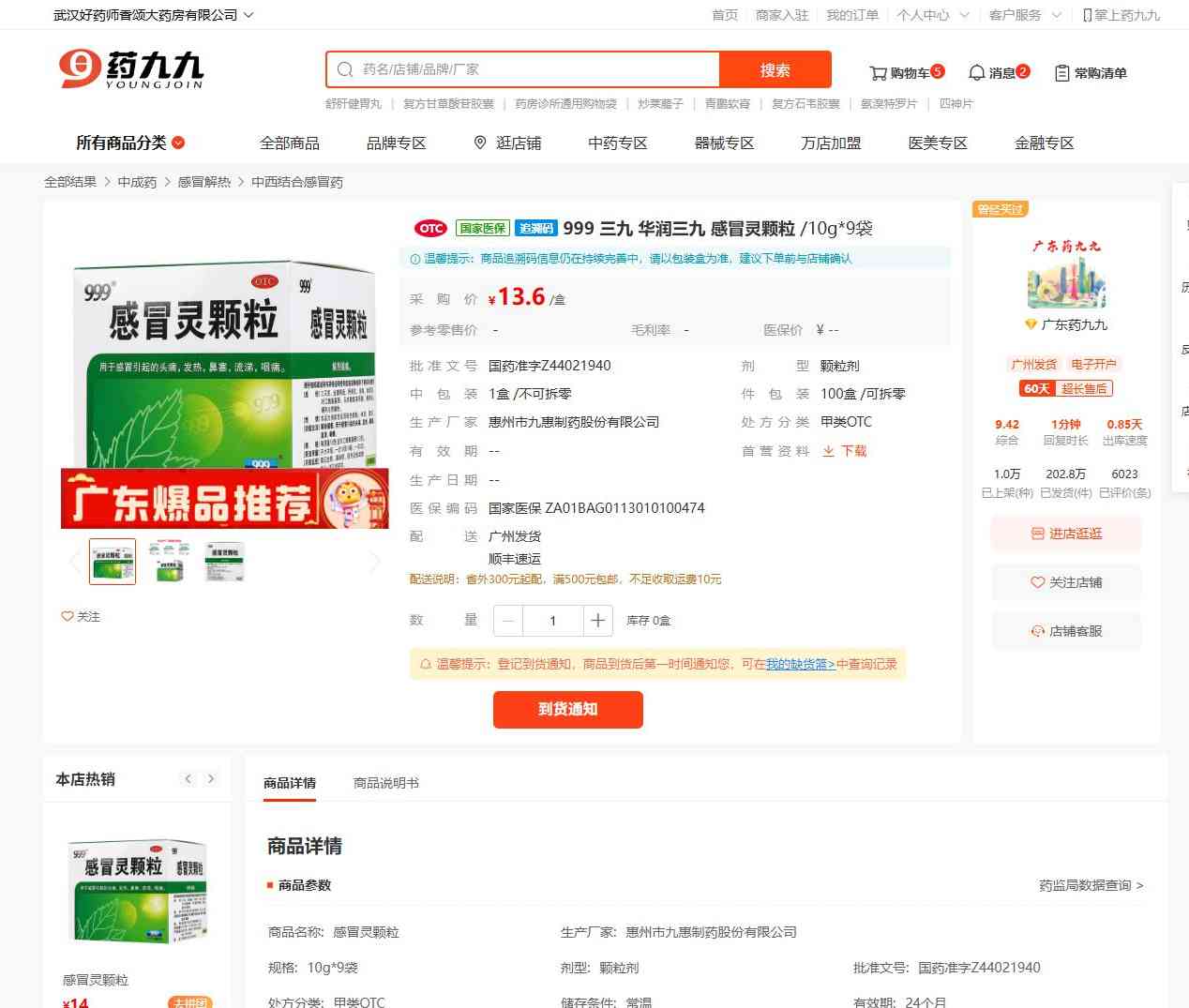The width and height of the screenshot is (1189, 1008).
Task: Click the 药九九 site logo
Action: pos(130,69)
